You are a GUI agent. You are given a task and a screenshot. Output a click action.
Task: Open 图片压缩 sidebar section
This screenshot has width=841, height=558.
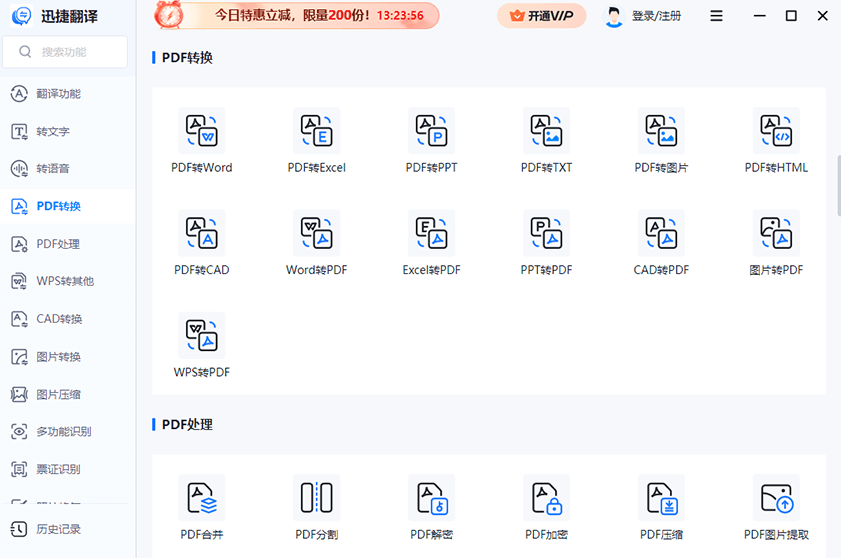tap(68, 394)
